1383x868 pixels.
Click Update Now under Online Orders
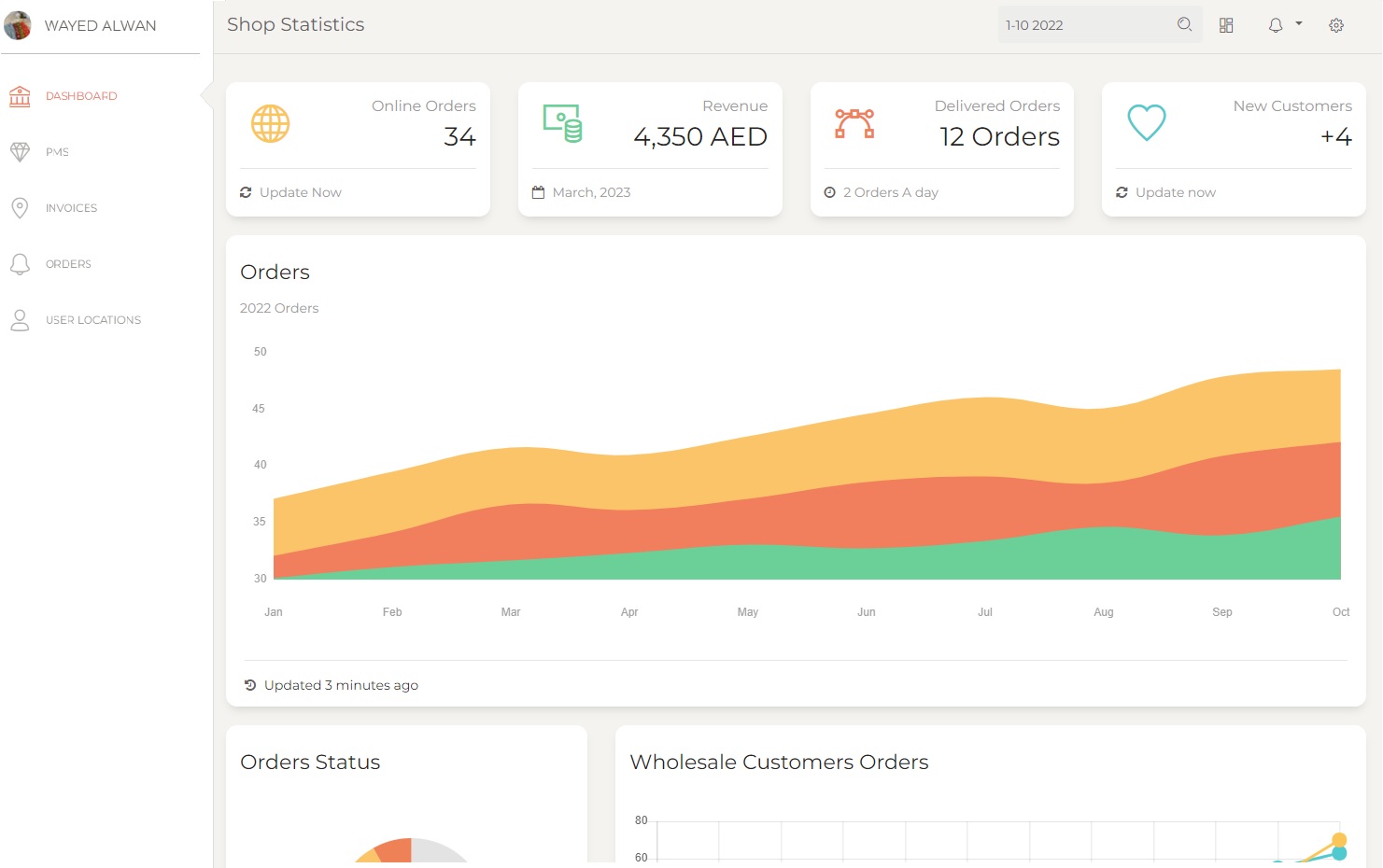click(300, 192)
